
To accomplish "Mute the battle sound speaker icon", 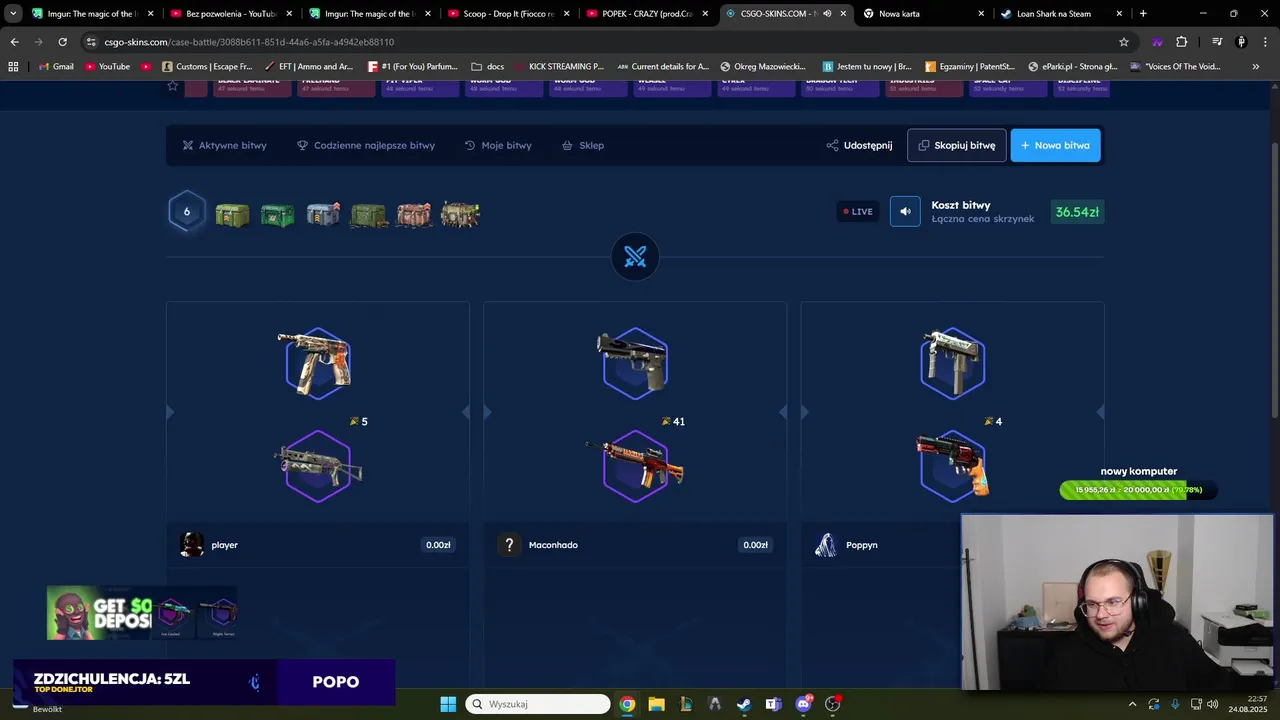I will 905,211.
